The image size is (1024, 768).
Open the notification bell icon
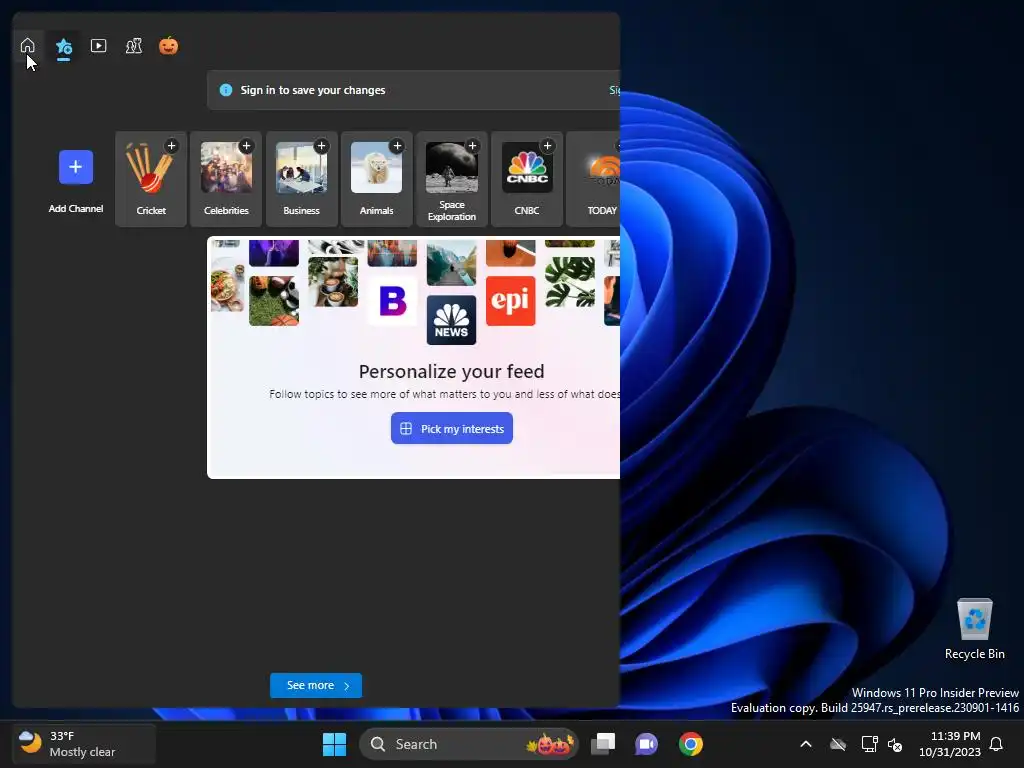point(997,744)
